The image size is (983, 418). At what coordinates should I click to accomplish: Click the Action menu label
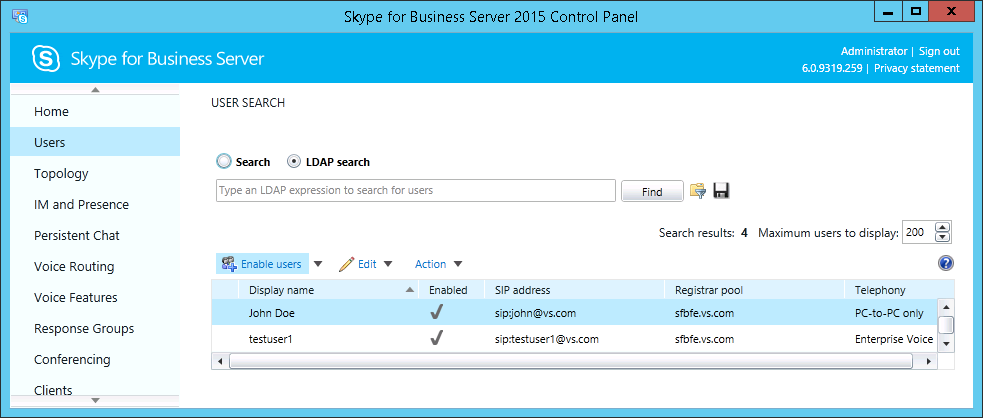click(x=431, y=264)
